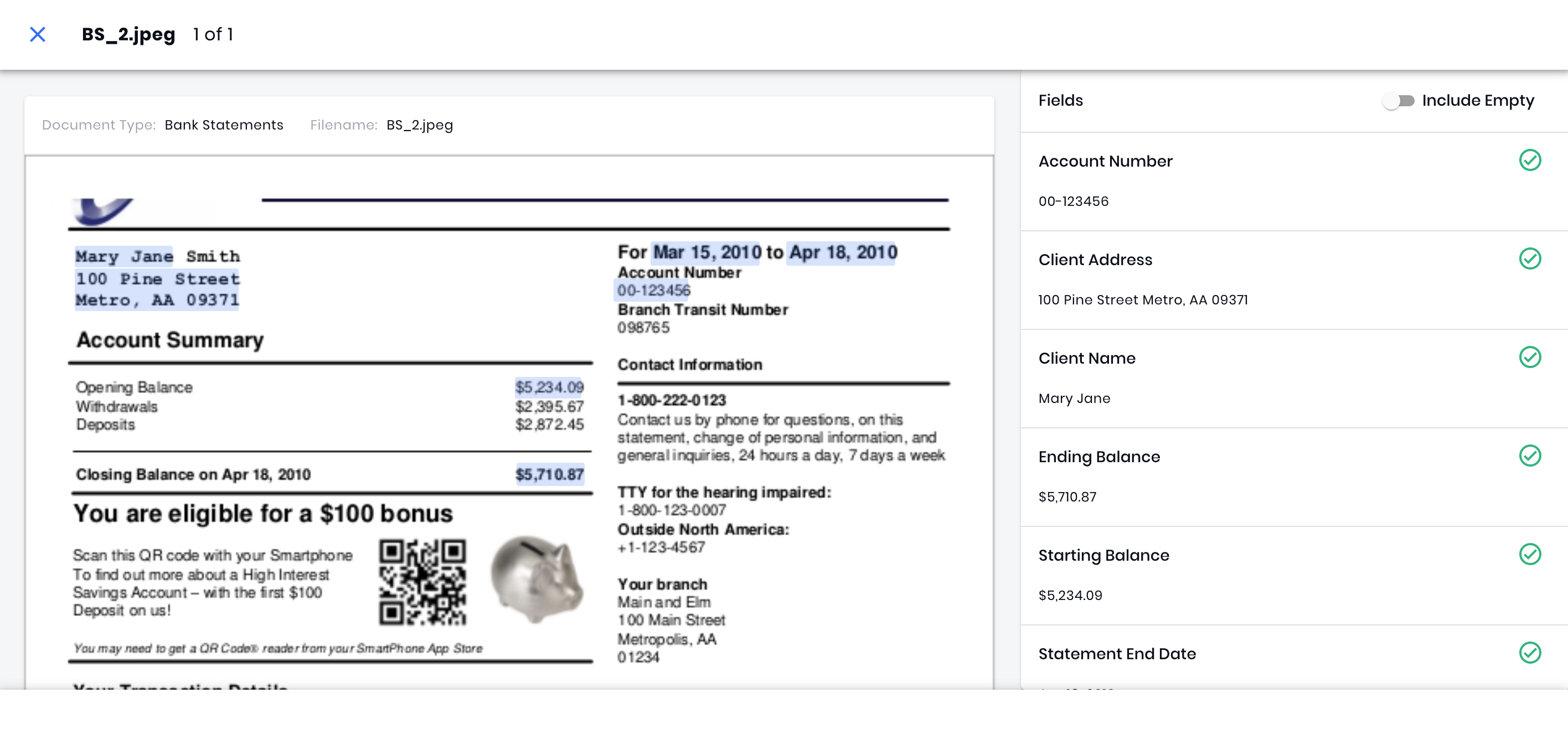Select the Account Number field value 00-123456
1568x755 pixels.
(1073, 201)
